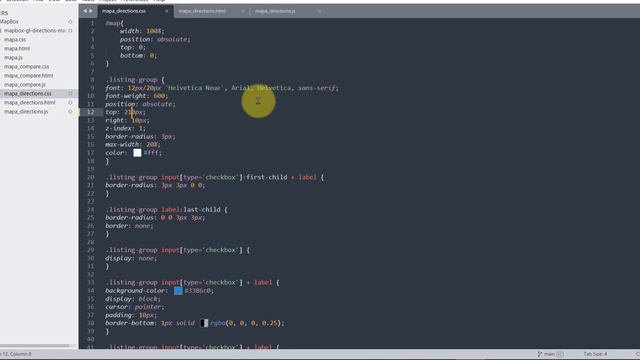Viewport: 640px width, 360px height.
Task: Close the mapa_directions.html tab
Action: tap(243, 11)
